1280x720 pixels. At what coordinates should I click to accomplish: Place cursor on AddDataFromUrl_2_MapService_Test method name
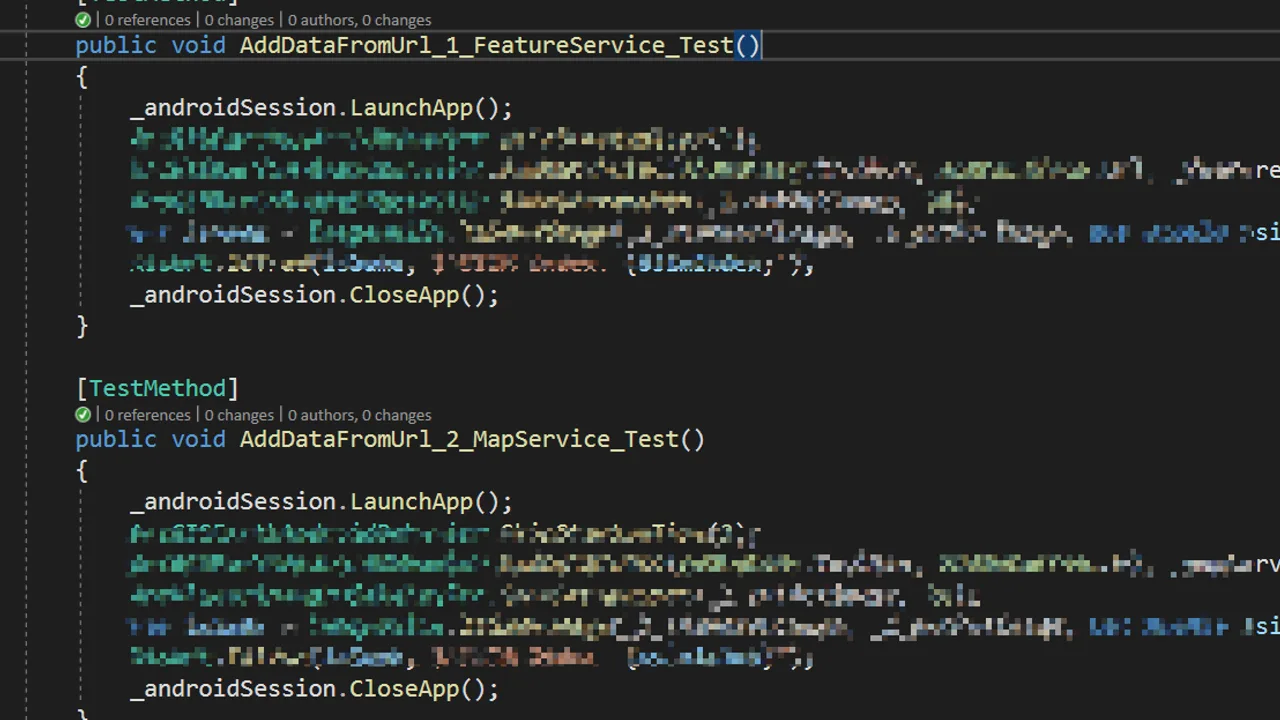[x=459, y=439]
